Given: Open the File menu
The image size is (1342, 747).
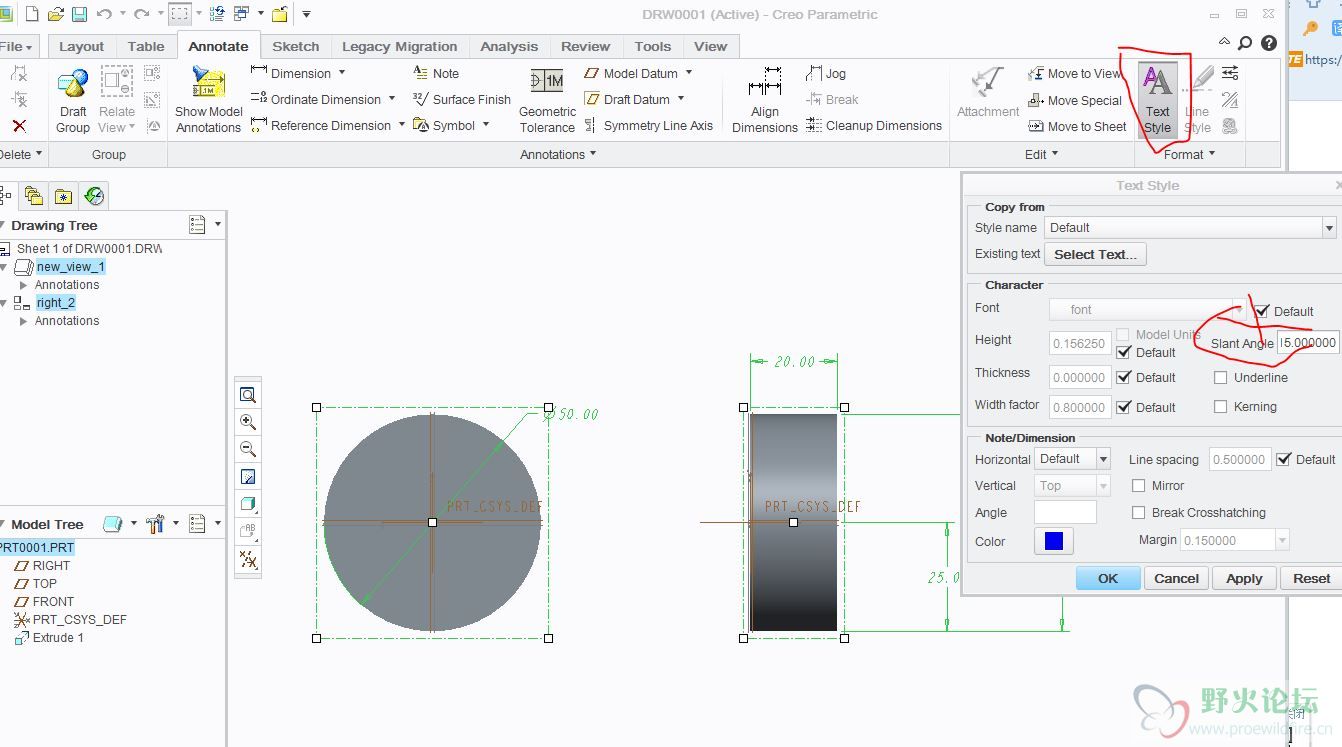Looking at the screenshot, I should [17, 46].
